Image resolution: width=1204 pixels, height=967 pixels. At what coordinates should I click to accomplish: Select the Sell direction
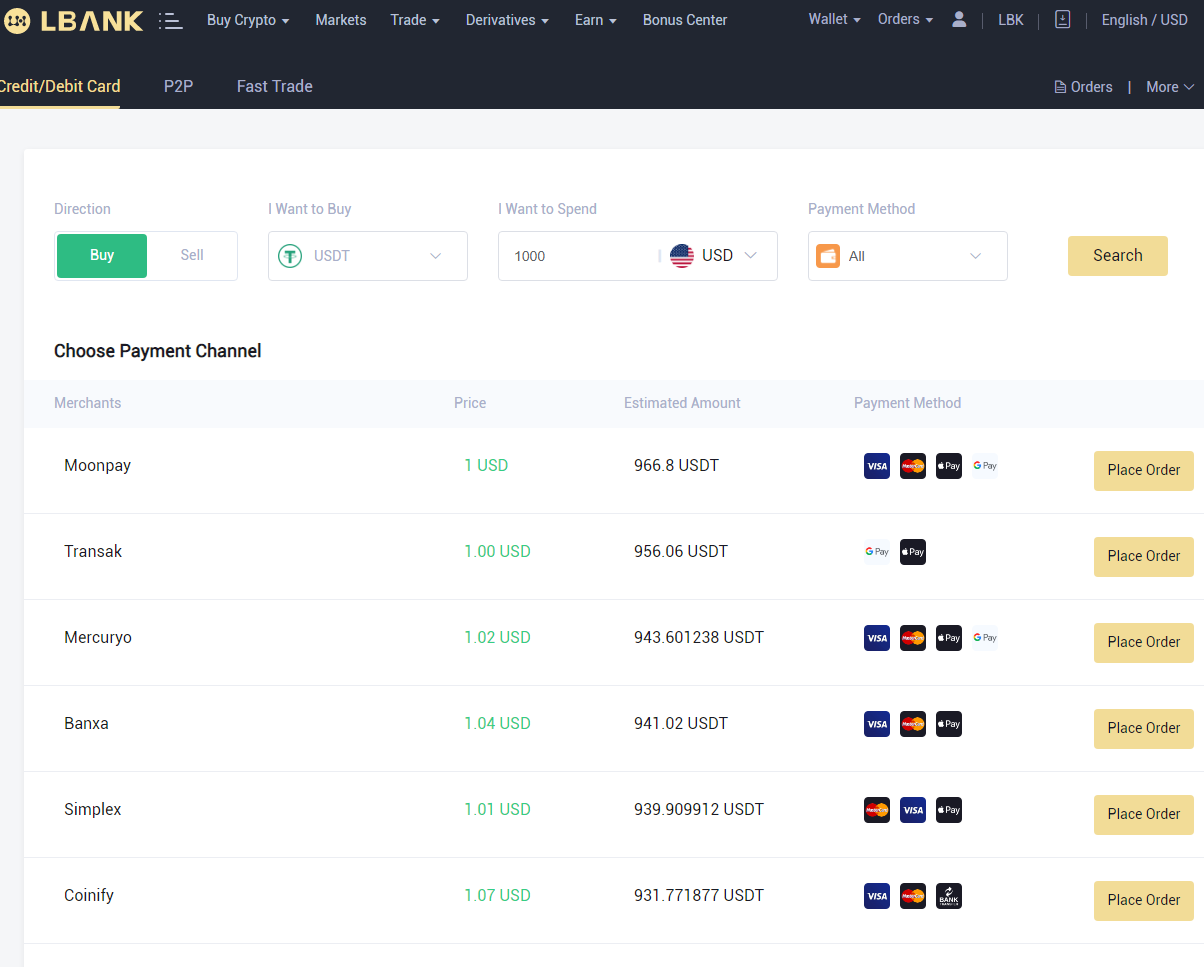tap(192, 256)
